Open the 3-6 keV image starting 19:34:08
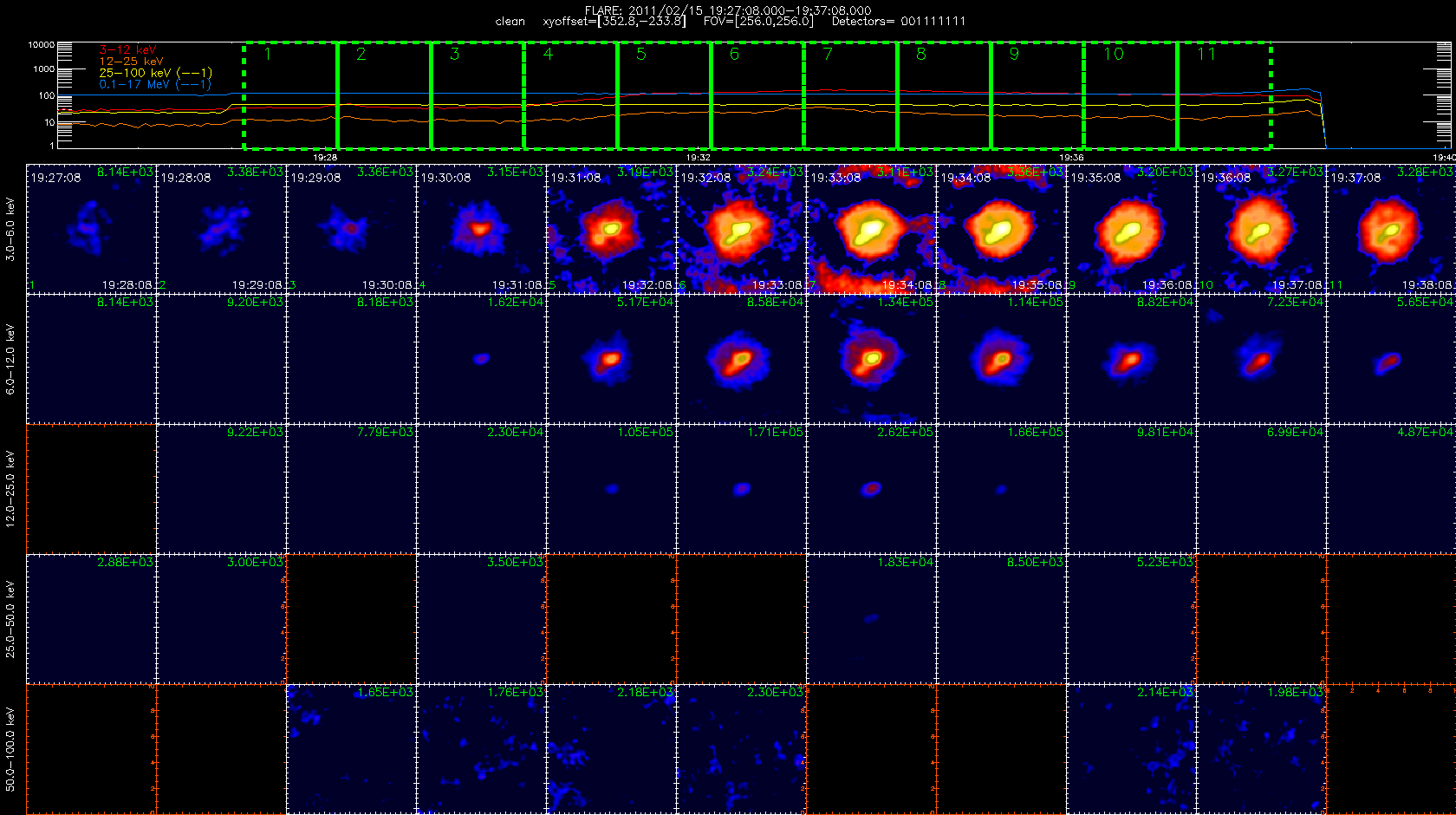This screenshot has height=815, width=1456. pos(1001,229)
